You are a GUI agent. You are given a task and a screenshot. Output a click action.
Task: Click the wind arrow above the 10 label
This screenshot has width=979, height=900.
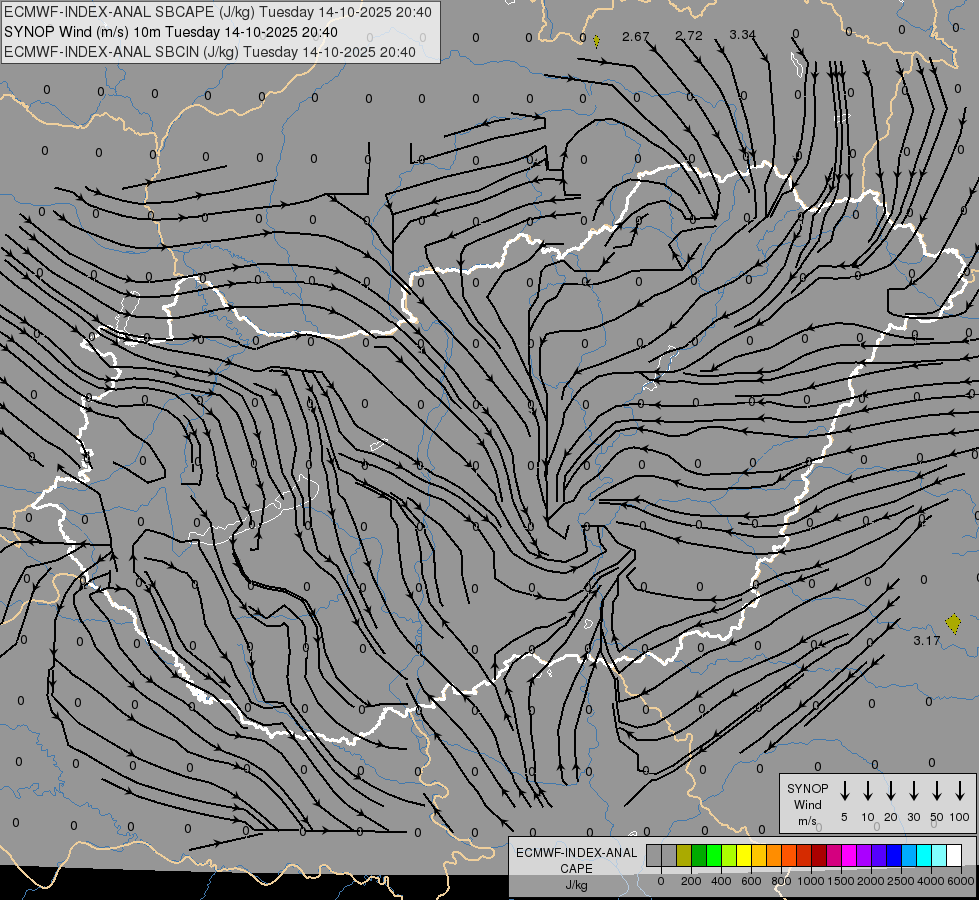coord(867,791)
